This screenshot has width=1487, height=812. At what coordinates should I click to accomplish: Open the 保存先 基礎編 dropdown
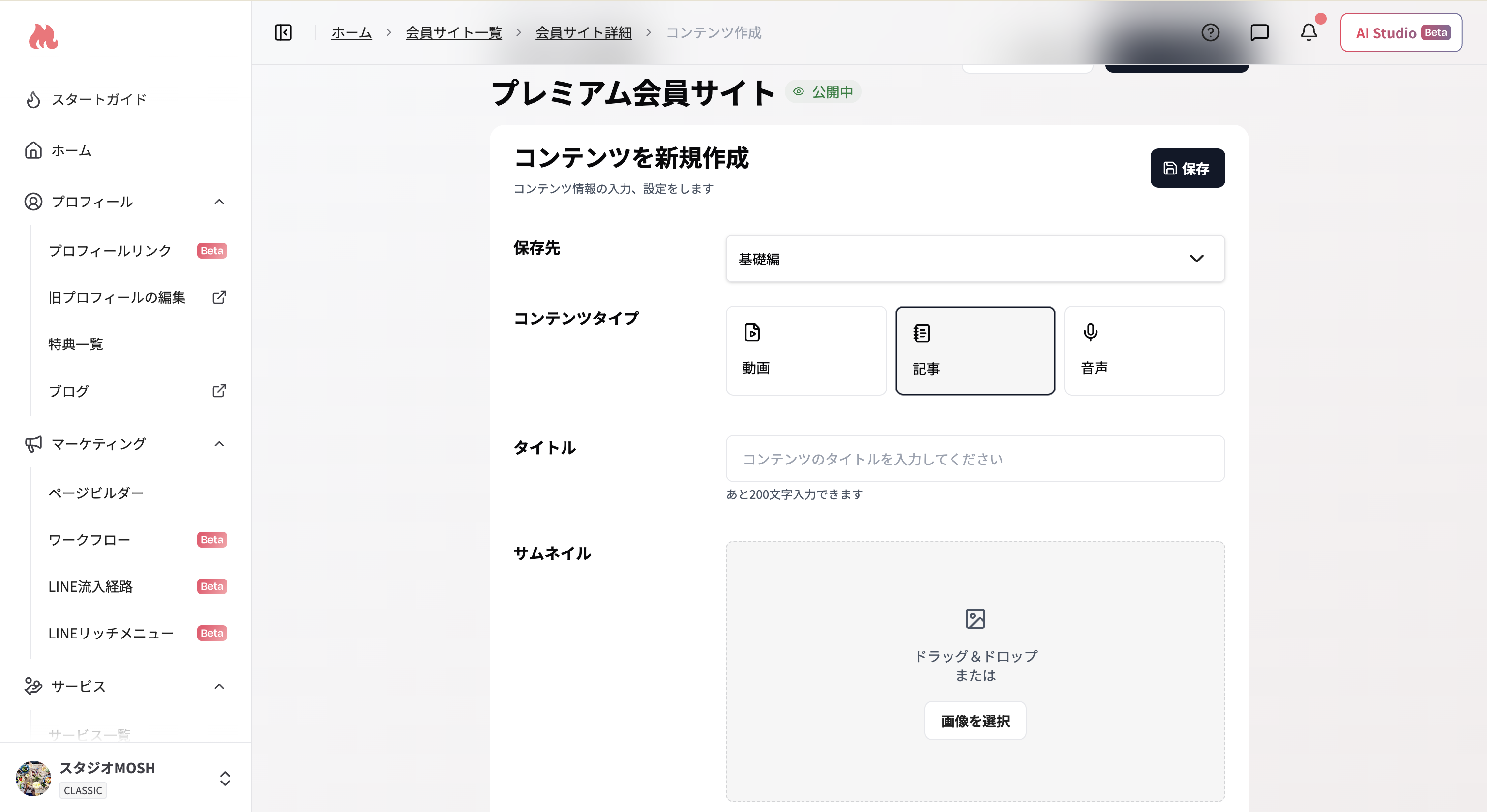coord(975,259)
